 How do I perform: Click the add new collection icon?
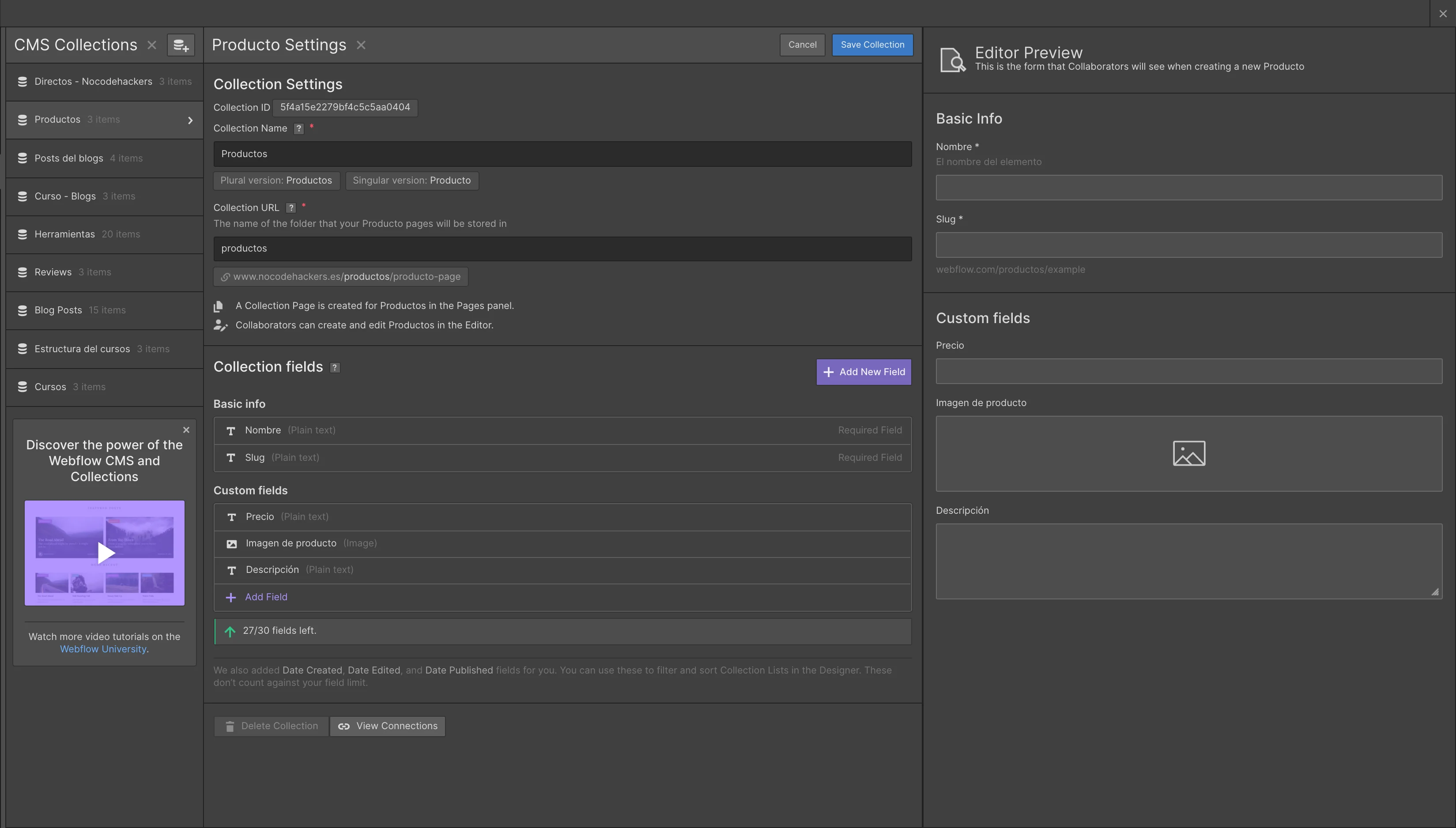tap(181, 45)
